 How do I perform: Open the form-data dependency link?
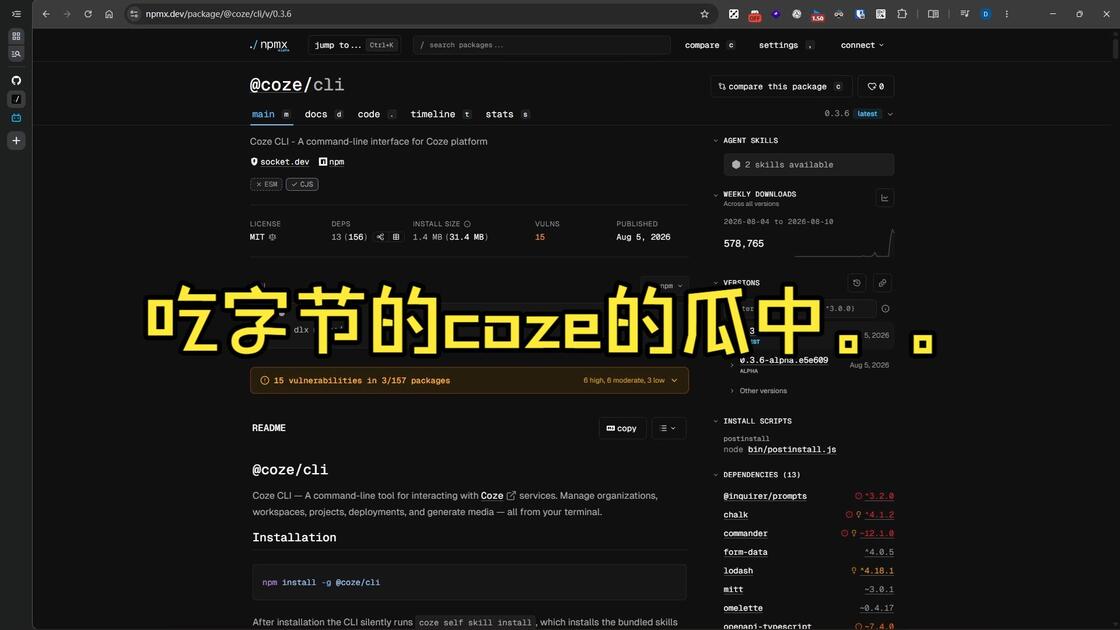(x=745, y=552)
